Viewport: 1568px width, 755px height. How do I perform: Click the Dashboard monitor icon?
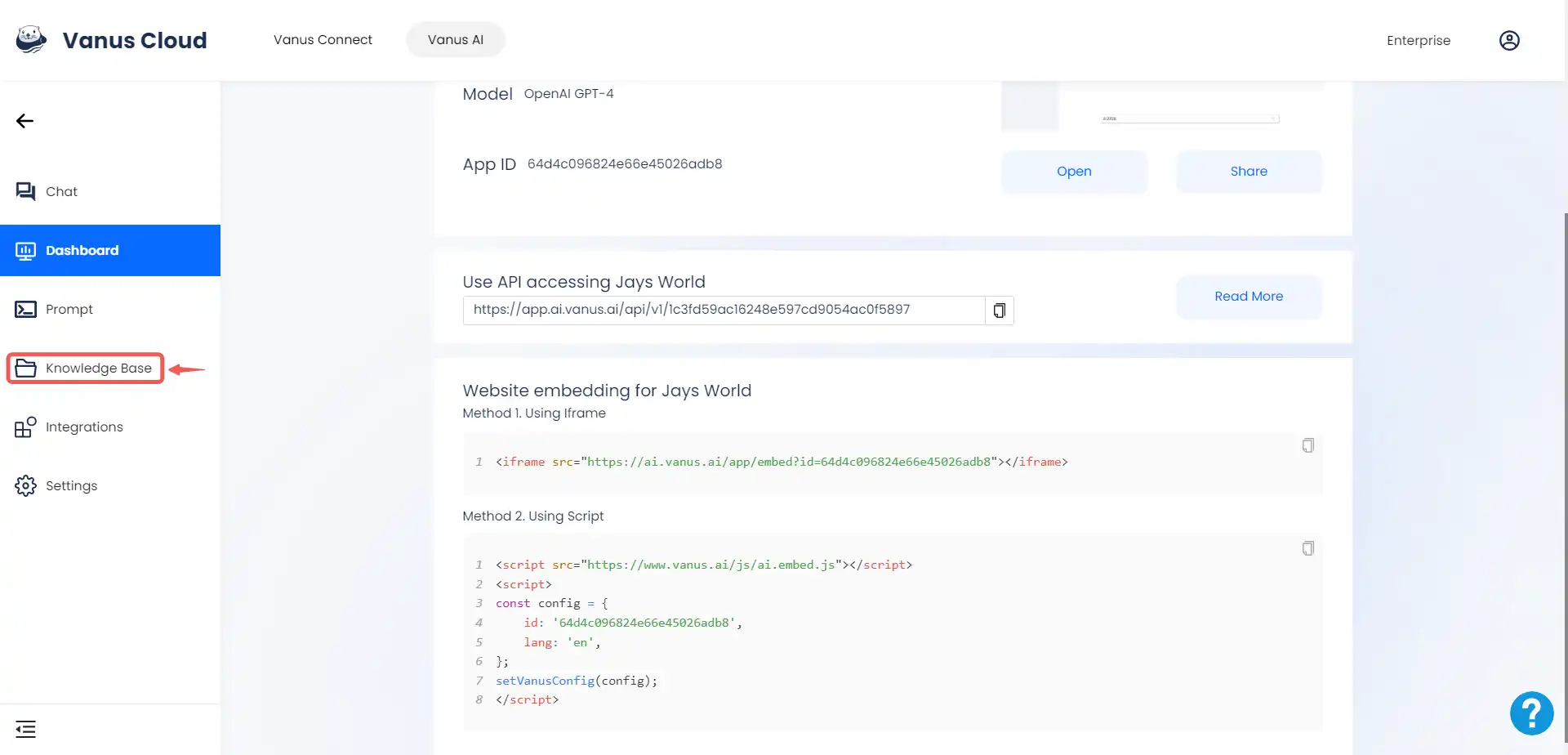pos(25,250)
